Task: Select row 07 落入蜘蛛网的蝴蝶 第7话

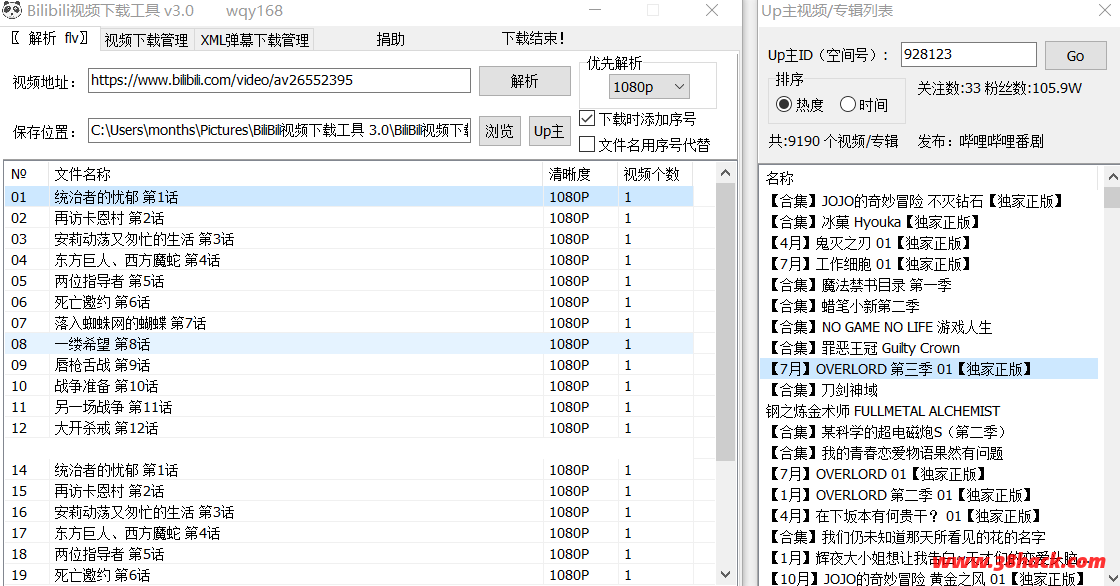Action: 349,323
